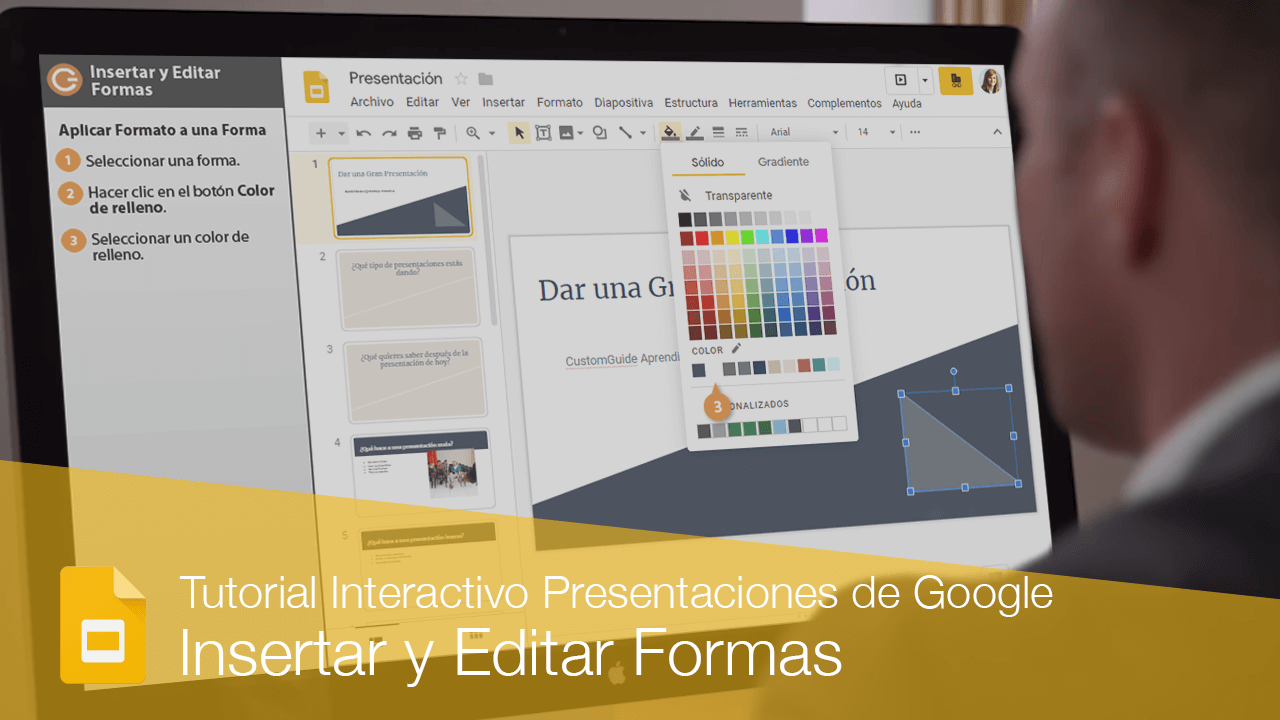Open the new slide layout dropdown arrow
The height and width of the screenshot is (720, 1280).
coord(341,133)
